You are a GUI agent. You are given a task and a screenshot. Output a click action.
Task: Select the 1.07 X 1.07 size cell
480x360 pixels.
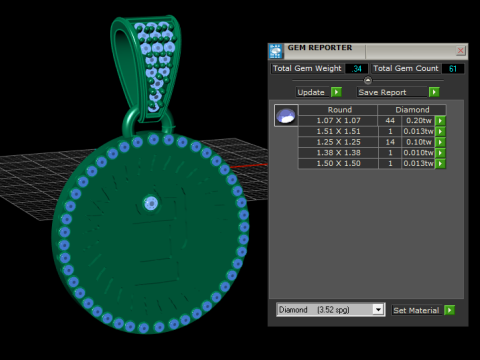(338, 121)
